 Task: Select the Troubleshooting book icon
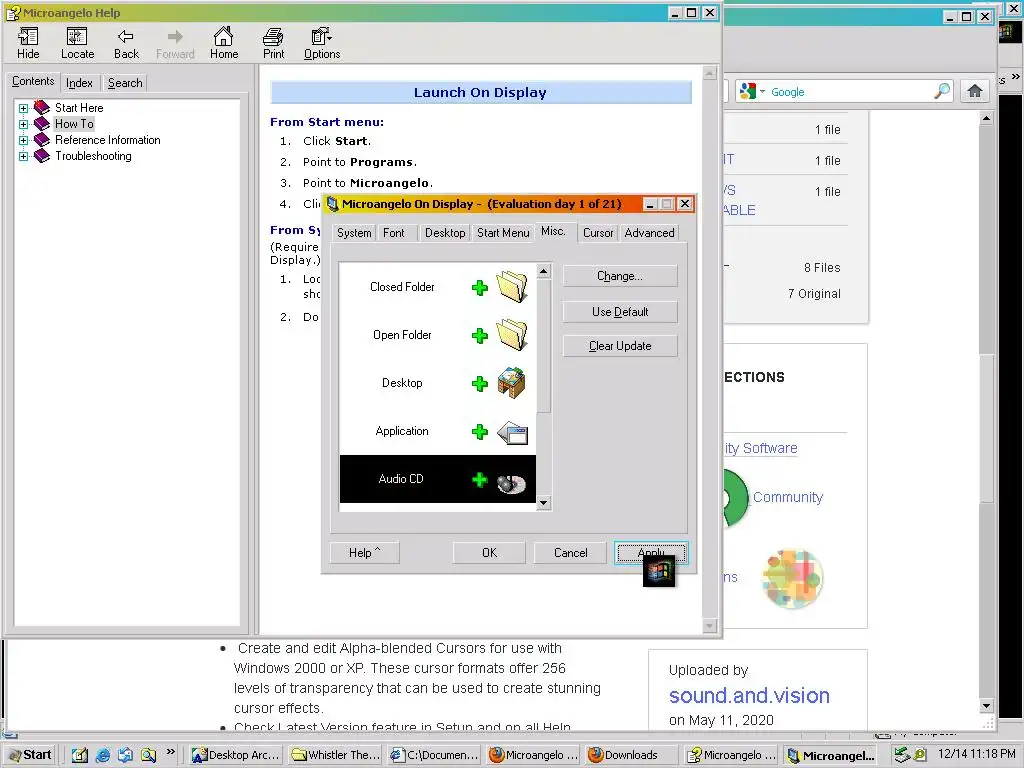point(42,156)
